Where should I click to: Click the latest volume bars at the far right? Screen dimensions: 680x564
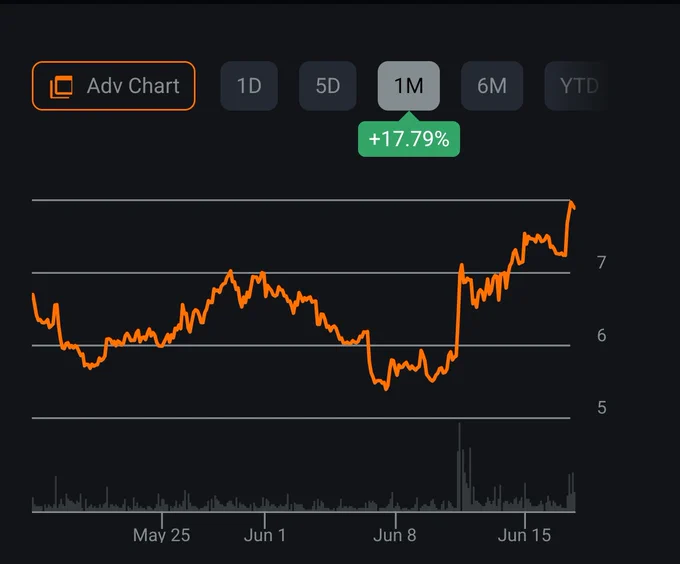pyautogui.click(x=571, y=492)
